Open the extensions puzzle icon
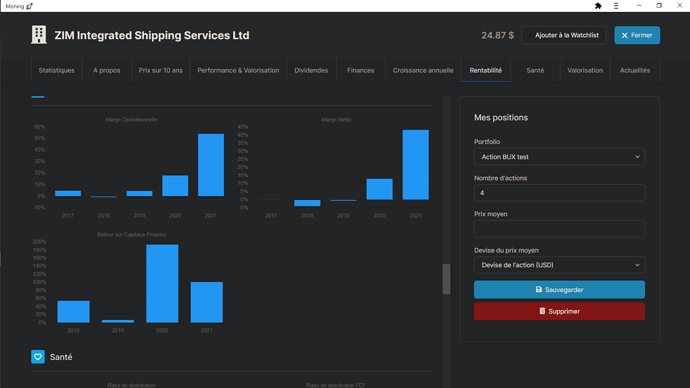Screen dimensions: 690x388 [x=598, y=6]
